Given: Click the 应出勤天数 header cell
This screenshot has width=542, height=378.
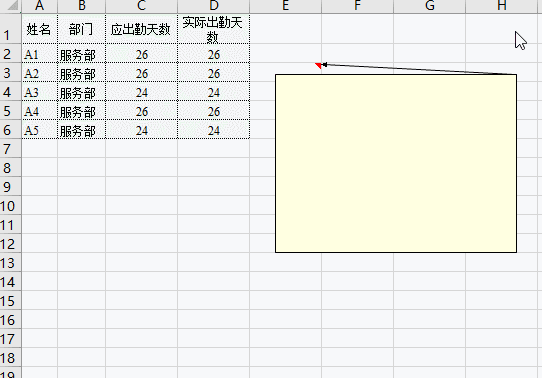Looking at the screenshot, I should click(141, 29).
